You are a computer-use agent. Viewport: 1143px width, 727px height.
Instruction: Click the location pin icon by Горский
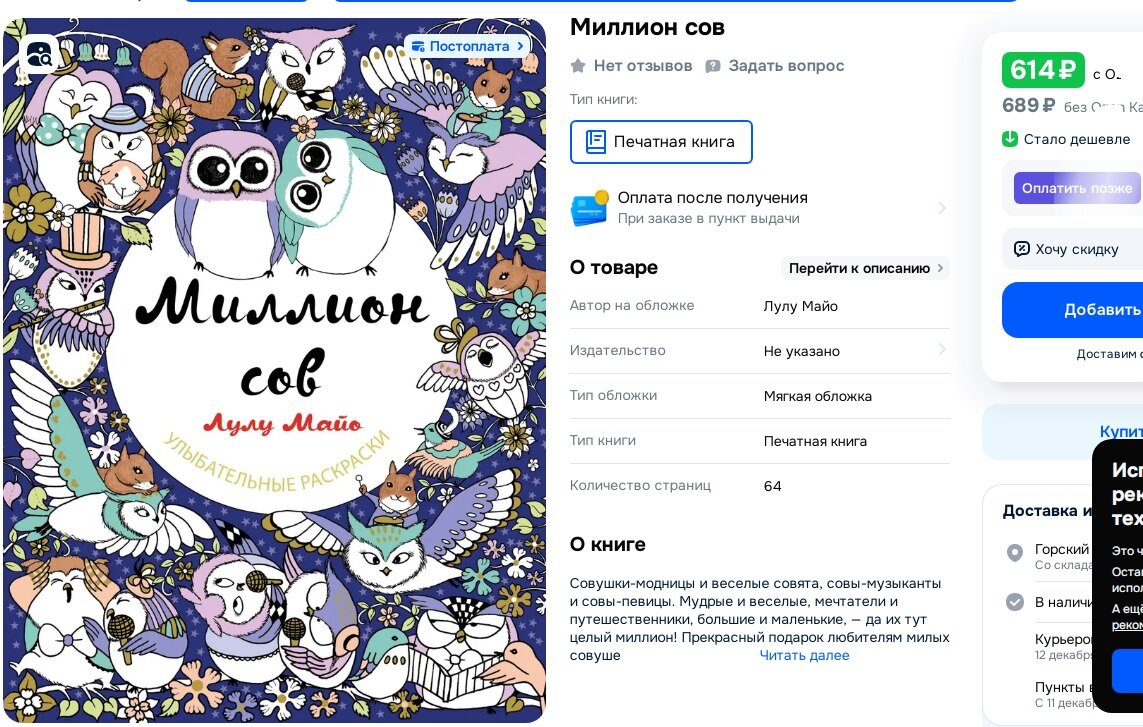click(1015, 553)
